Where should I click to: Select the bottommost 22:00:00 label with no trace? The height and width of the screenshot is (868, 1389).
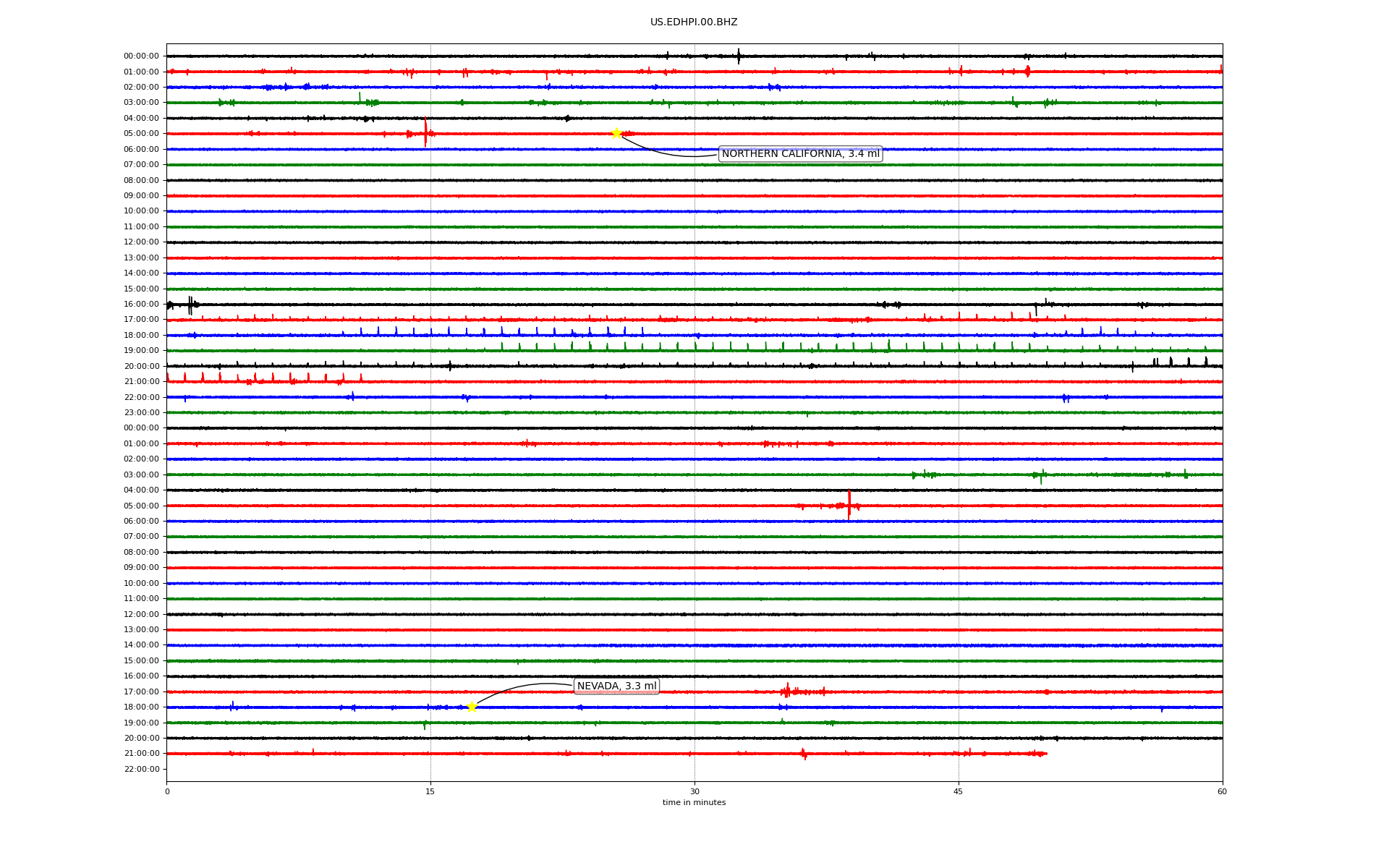(141, 769)
